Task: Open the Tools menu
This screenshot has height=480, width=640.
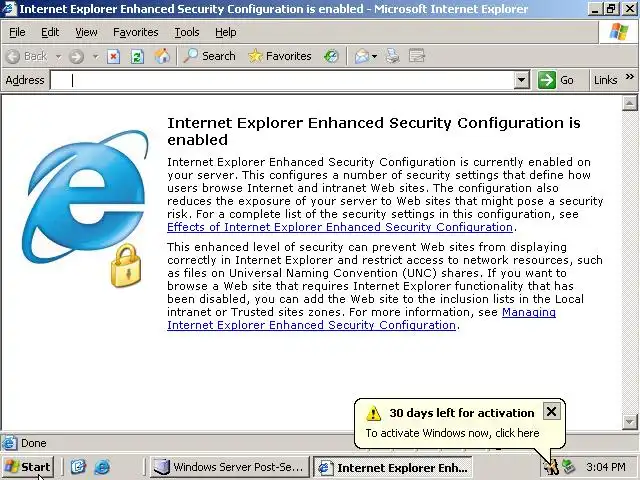Action: coord(187,32)
